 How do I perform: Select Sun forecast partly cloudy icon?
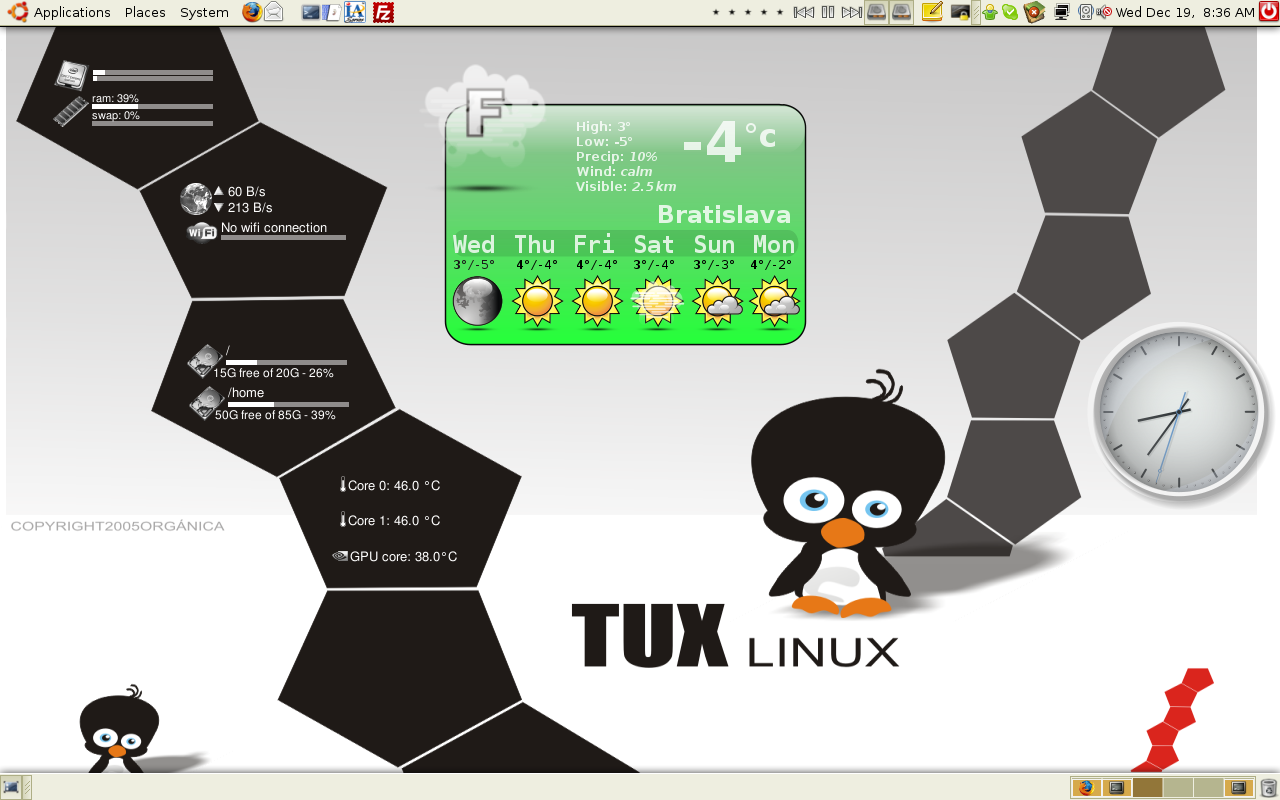717,301
